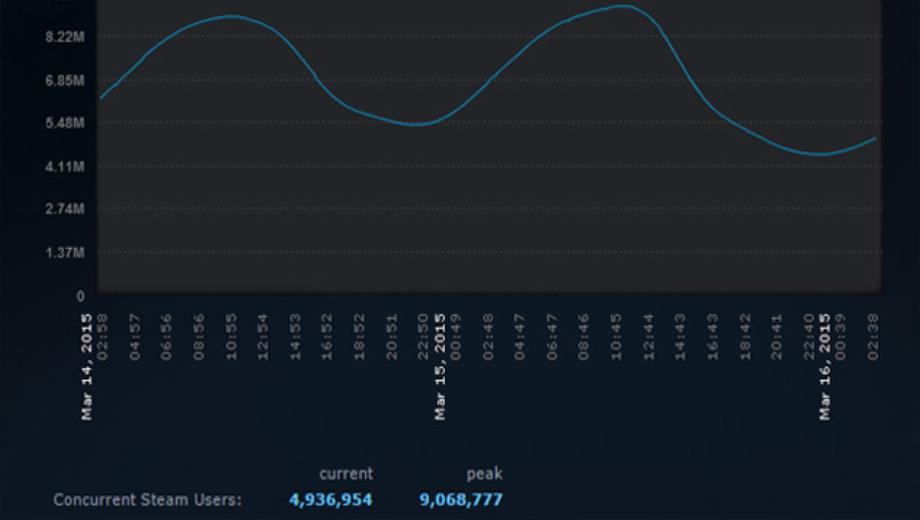
Task: Click the 10:55 time label
Action: coord(231,337)
